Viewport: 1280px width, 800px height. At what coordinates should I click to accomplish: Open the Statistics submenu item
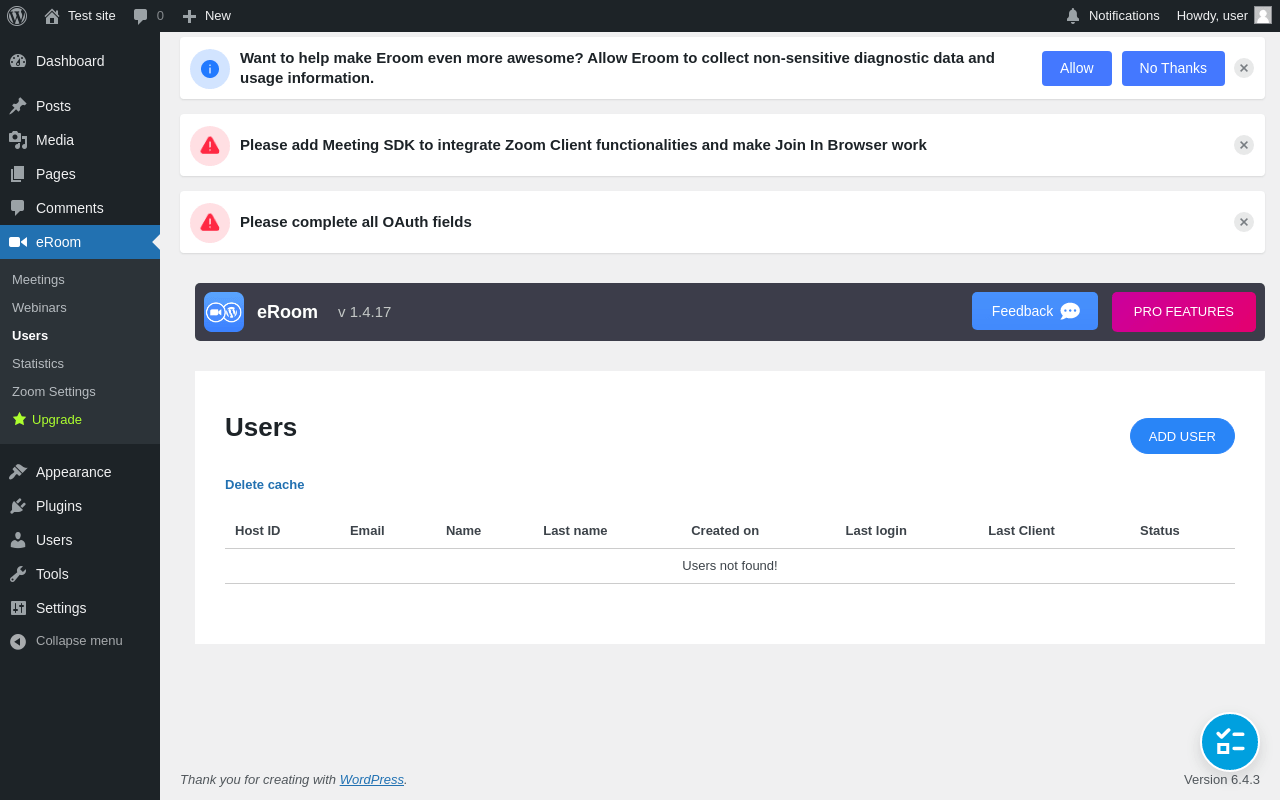tap(38, 364)
